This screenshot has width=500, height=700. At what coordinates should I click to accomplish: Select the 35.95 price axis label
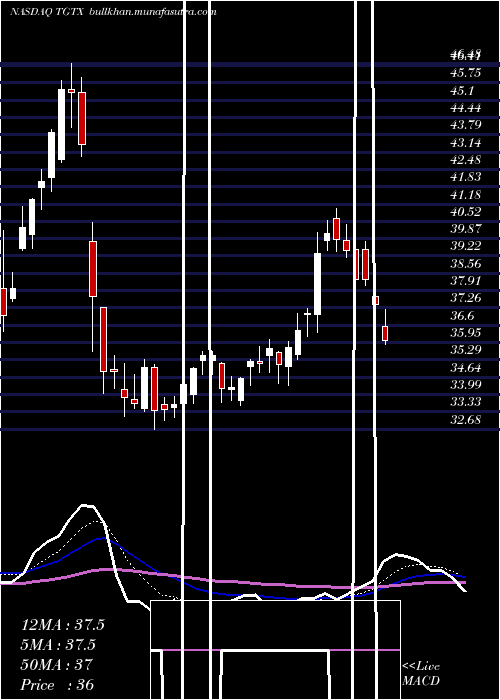[466, 333]
